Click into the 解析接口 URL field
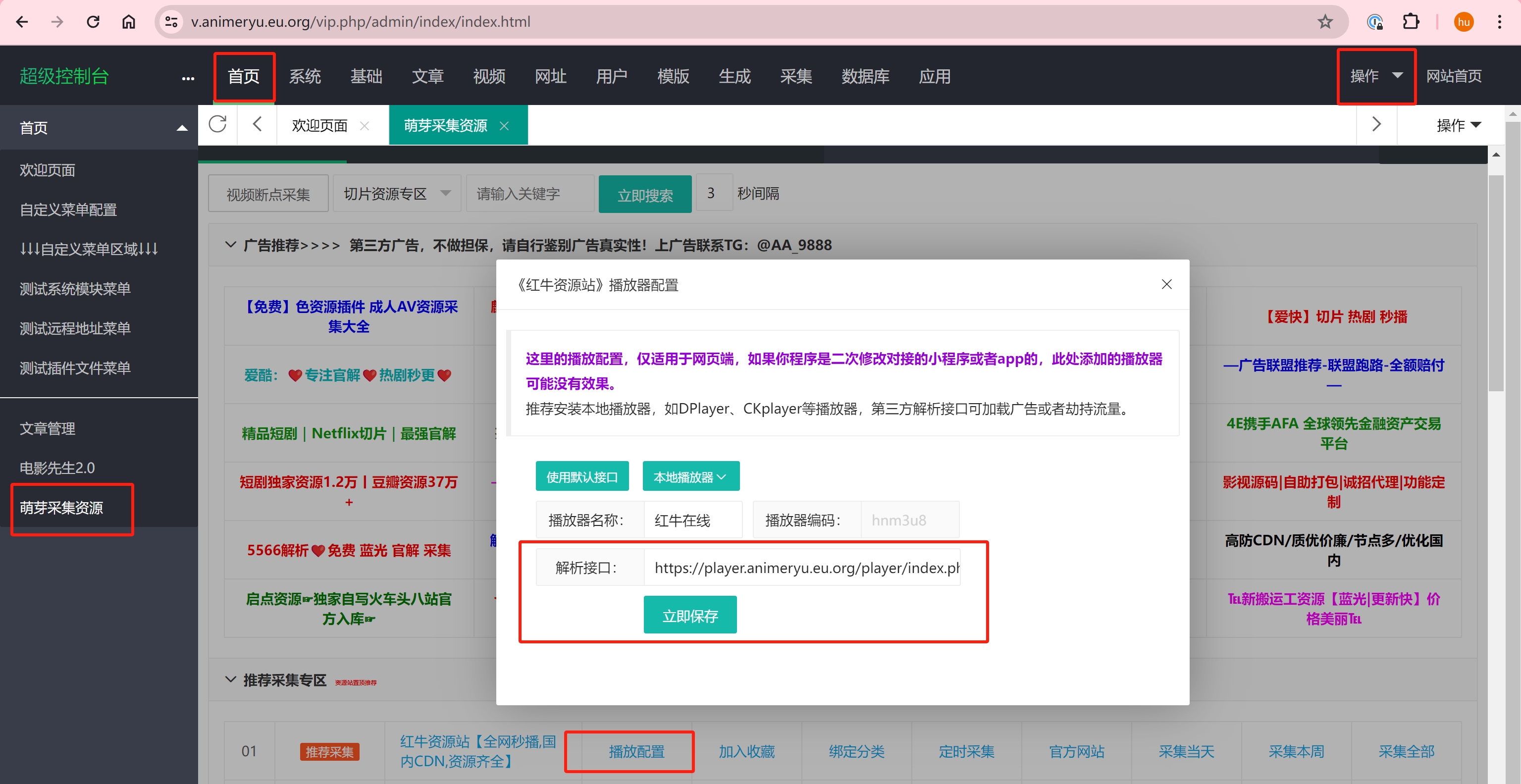 click(x=801, y=568)
